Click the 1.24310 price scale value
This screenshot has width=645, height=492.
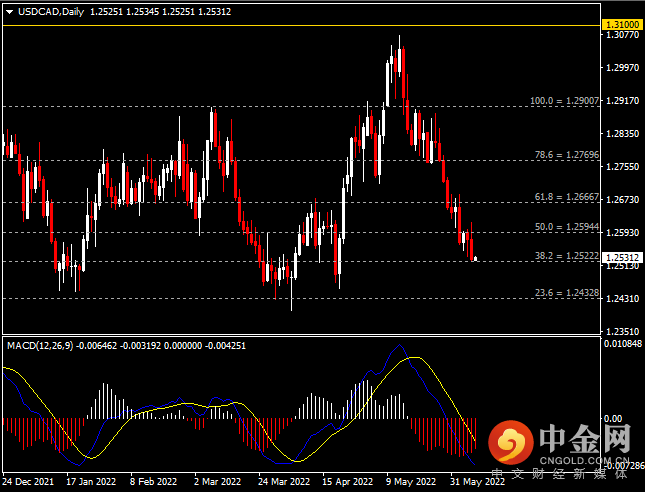[623, 299]
